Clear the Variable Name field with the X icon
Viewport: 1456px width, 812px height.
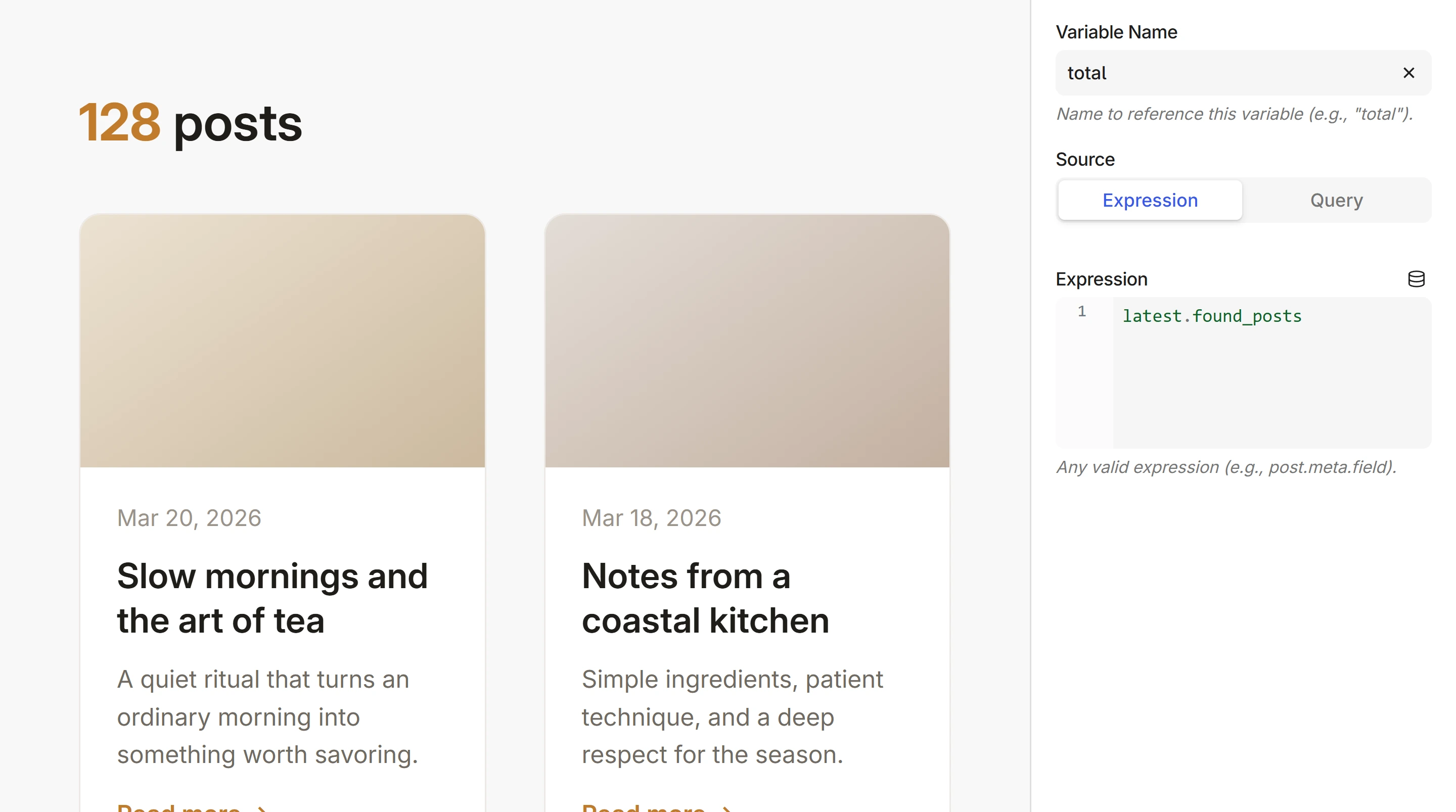click(x=1408, y=73)
